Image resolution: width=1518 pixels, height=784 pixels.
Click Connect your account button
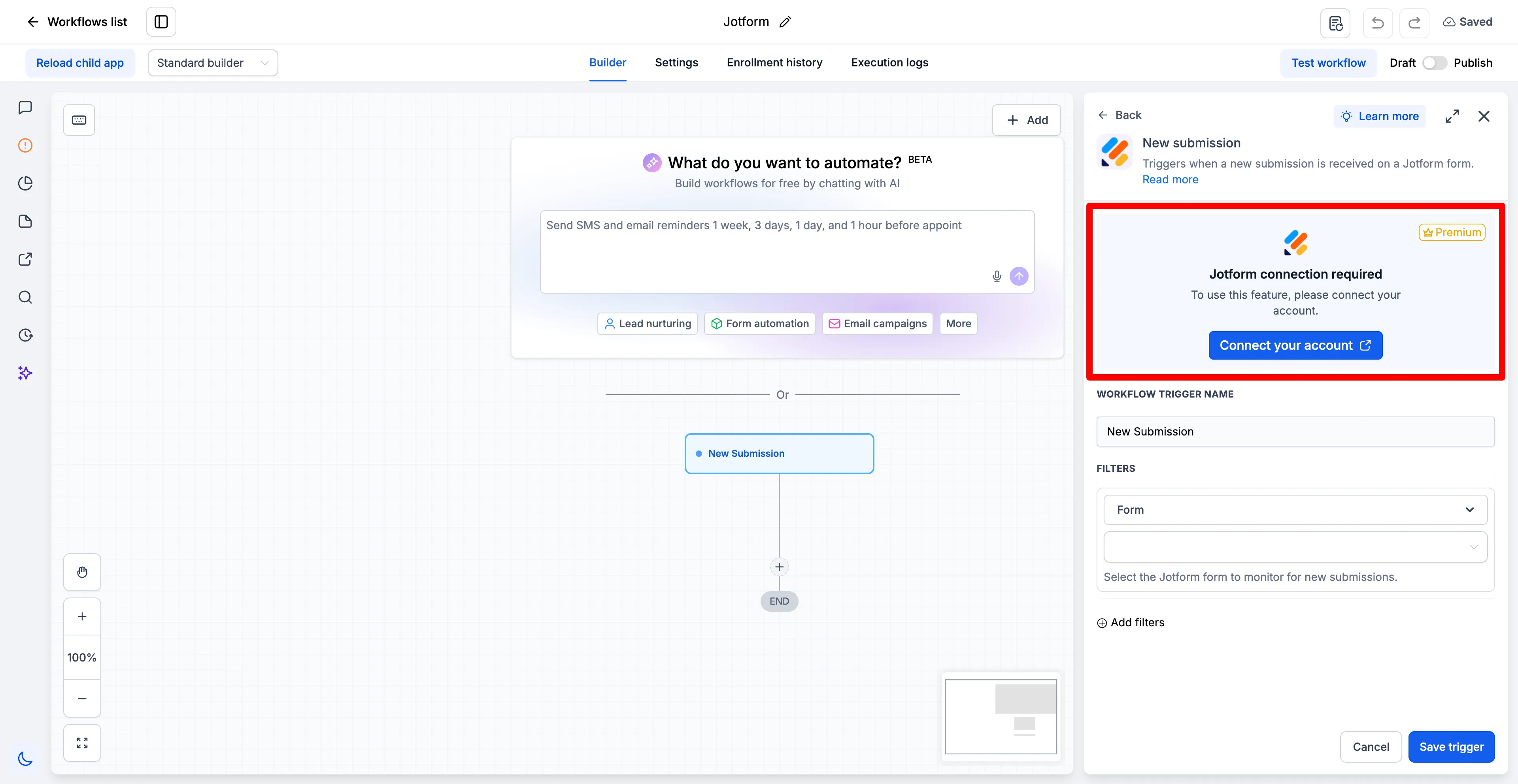[1295, 346]
